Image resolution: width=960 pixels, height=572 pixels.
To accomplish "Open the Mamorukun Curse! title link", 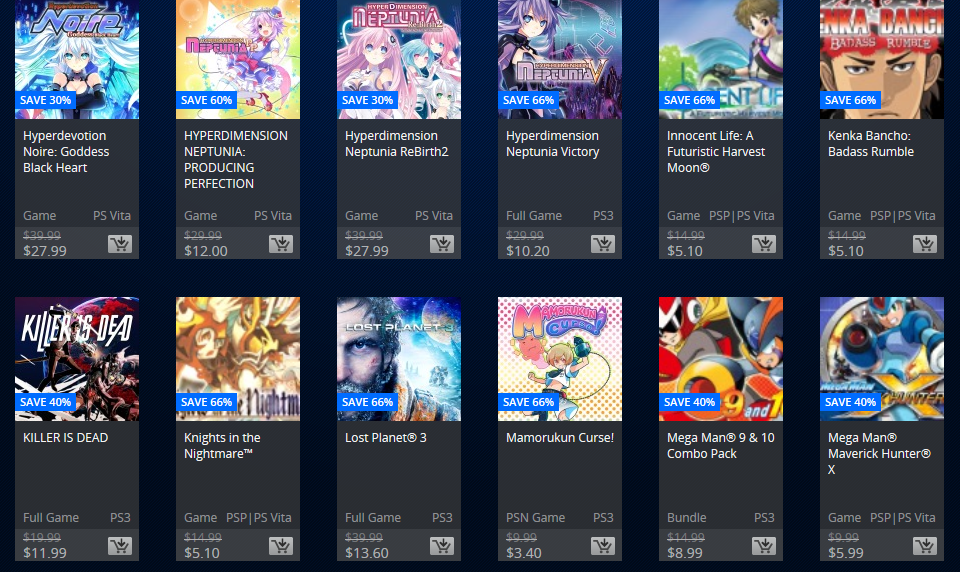I will tap(560, 438).
